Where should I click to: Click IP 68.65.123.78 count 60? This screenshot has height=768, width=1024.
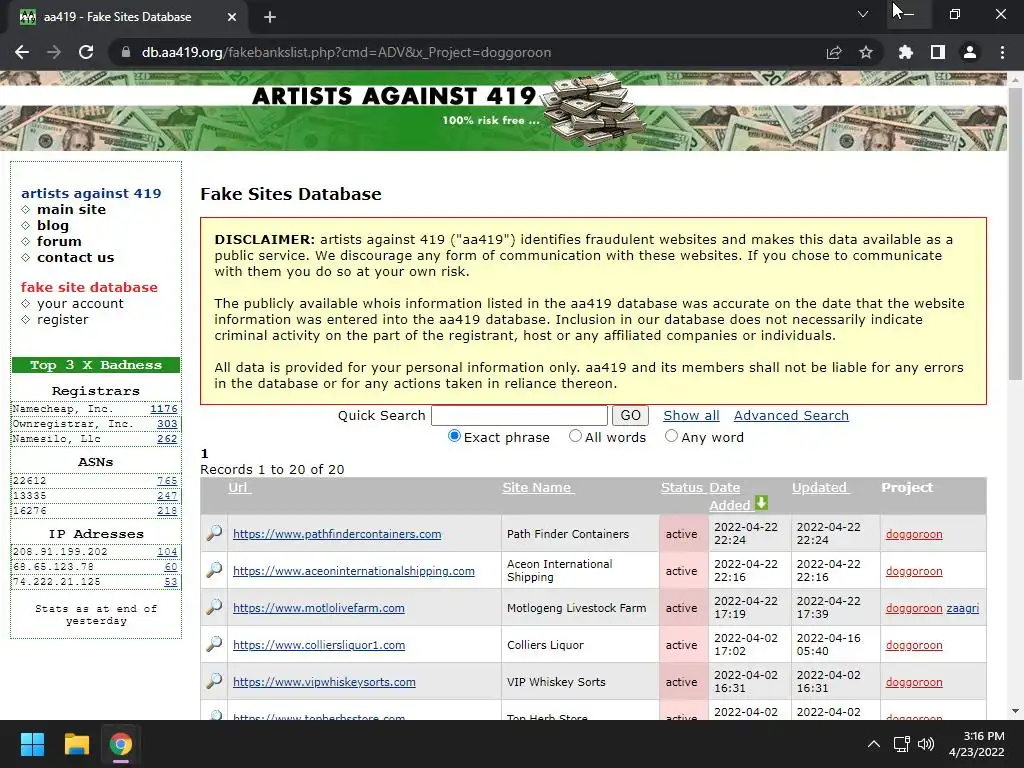pos(170,567)
